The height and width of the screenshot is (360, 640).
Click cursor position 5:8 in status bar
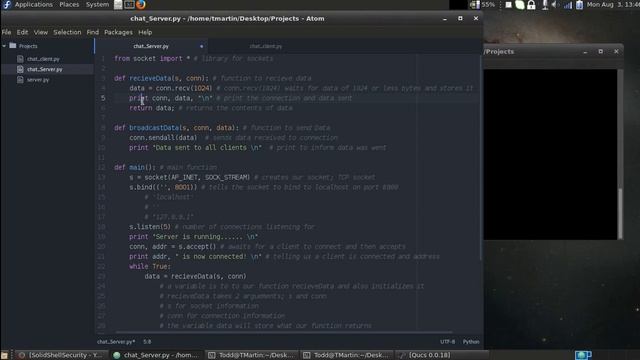[147, 342]
